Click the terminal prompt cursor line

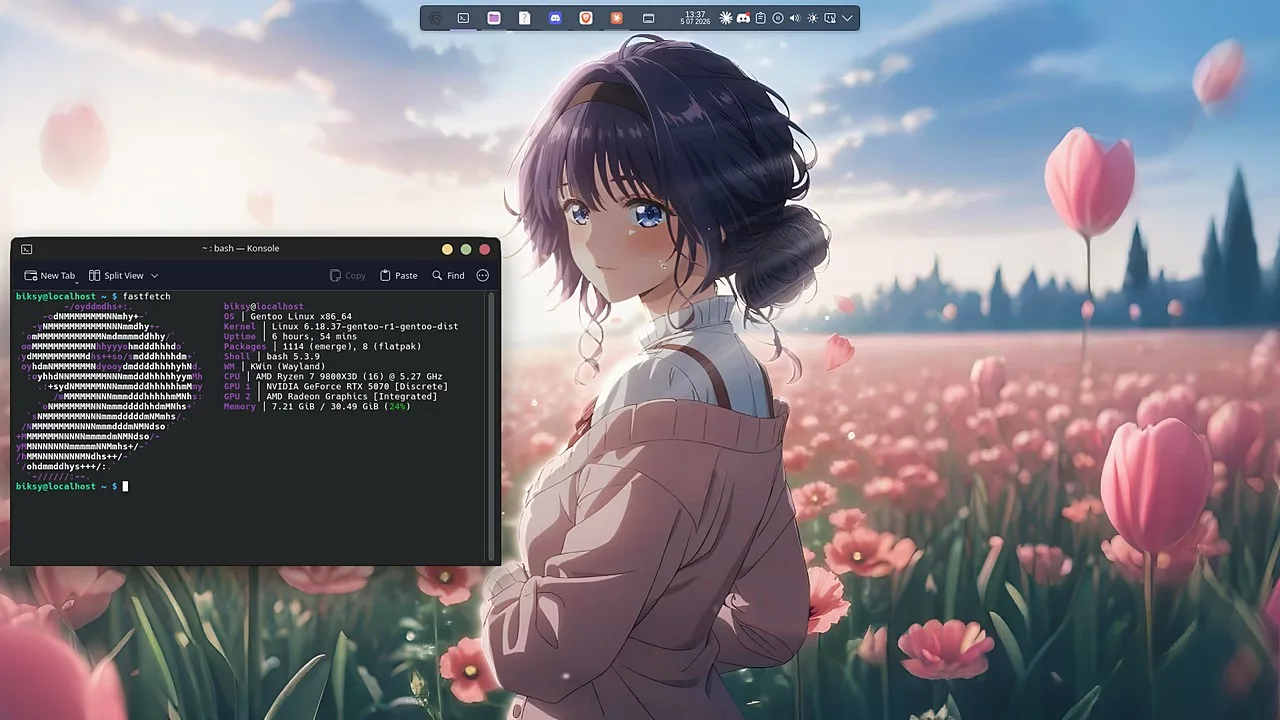72,486
